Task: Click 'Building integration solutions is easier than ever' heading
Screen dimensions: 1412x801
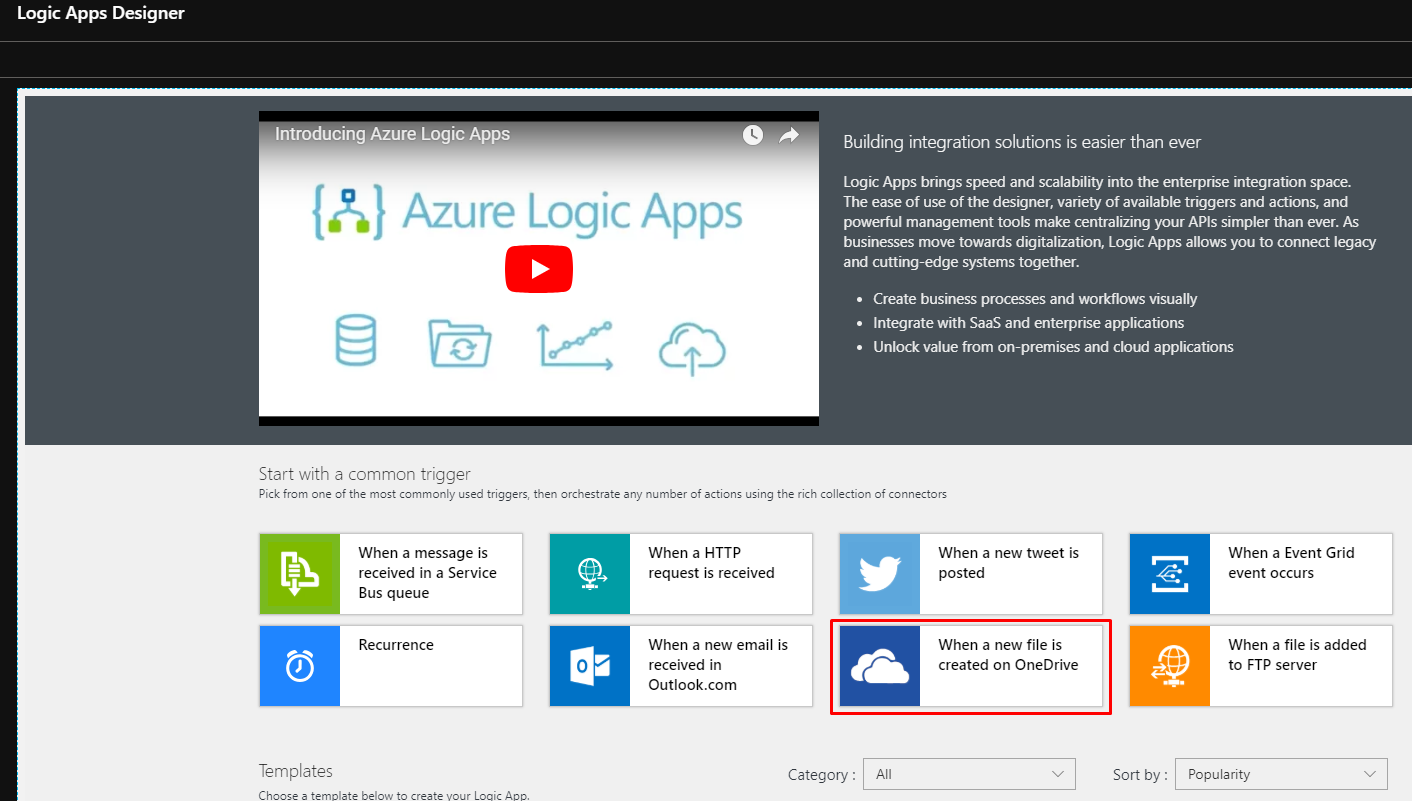Action: 1022,142
